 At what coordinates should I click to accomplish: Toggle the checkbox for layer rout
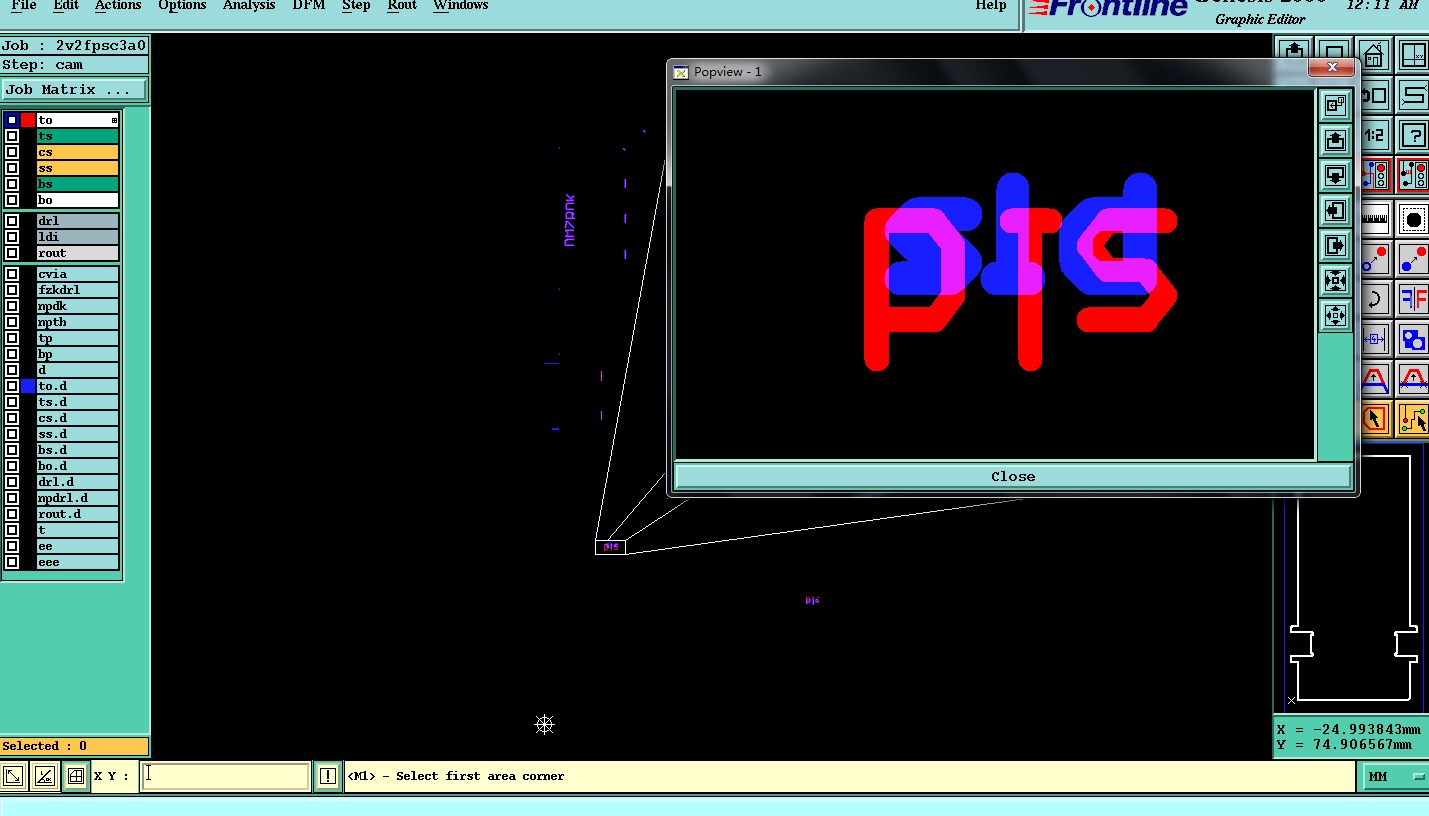(x=12, y=253)
